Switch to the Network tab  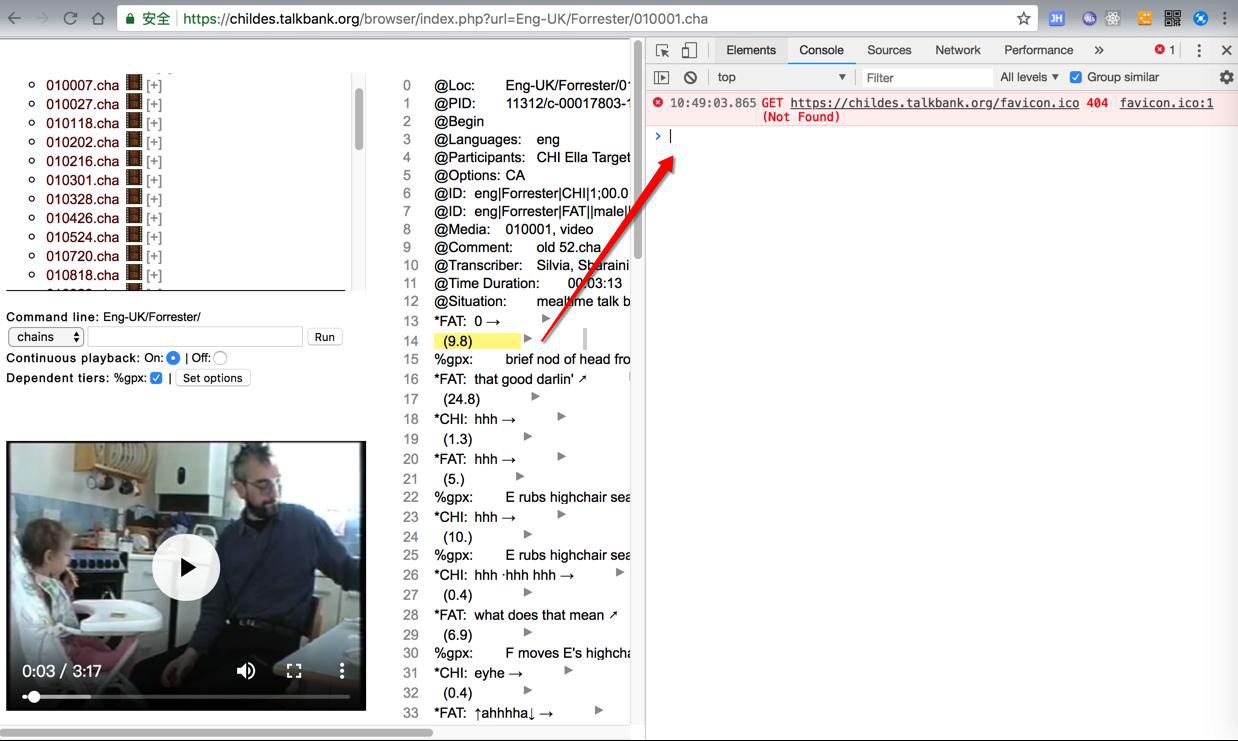958,50
